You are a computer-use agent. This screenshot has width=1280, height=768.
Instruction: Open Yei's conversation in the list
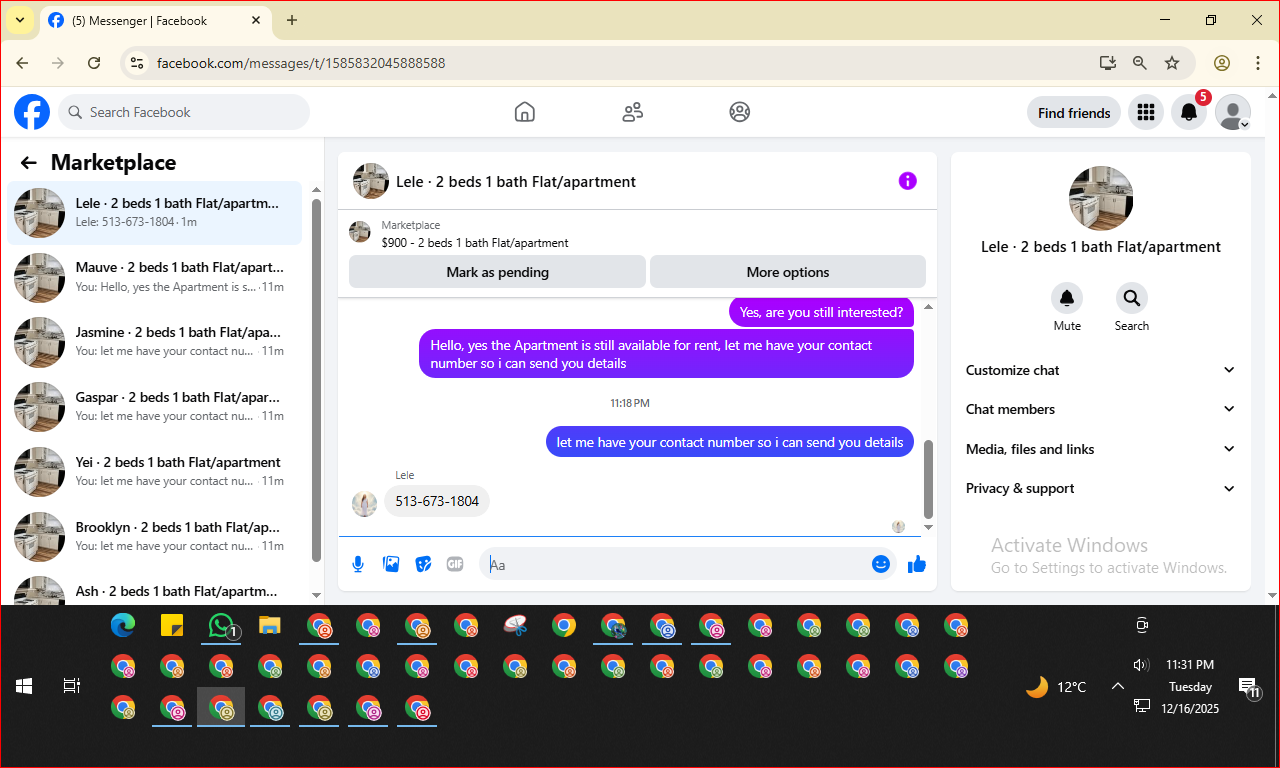(x=155, y=472)
